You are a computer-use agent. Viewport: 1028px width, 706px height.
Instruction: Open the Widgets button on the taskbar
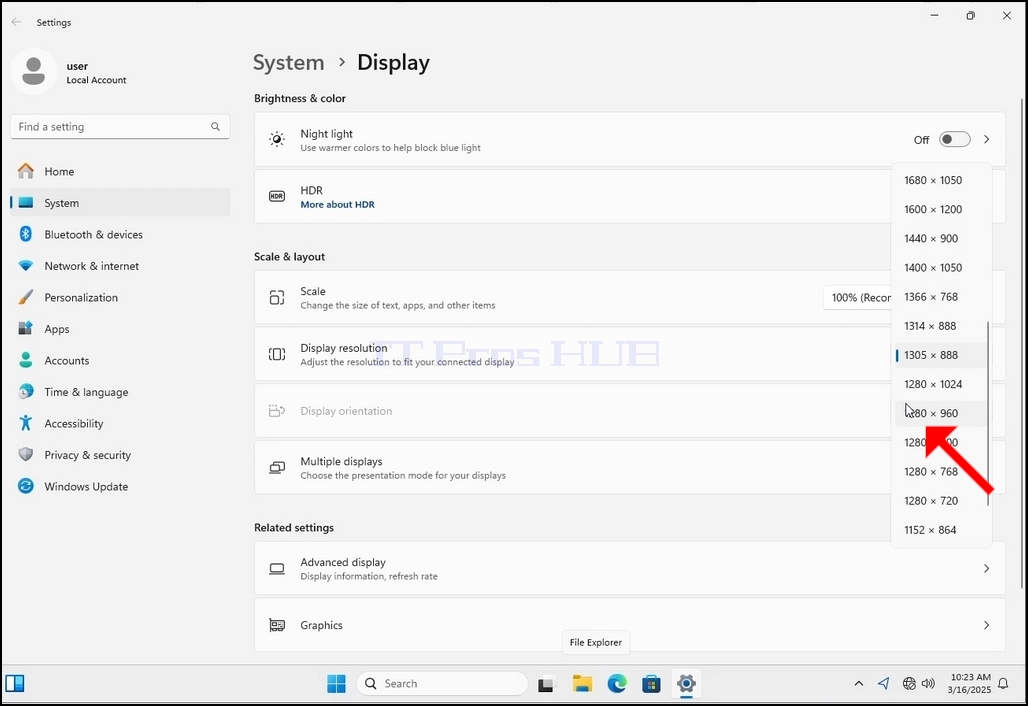click(14, 684)
